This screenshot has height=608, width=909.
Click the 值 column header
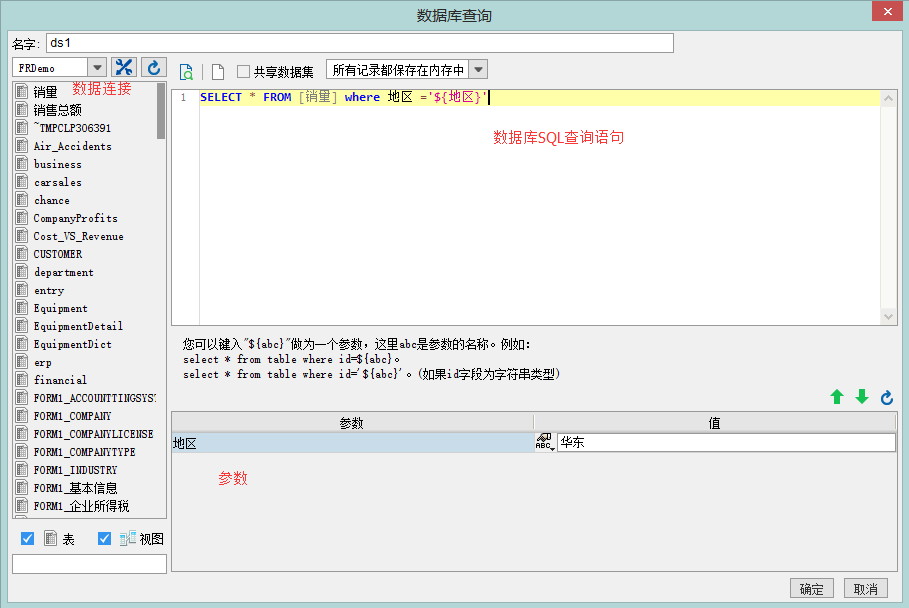tap(714, 423)
